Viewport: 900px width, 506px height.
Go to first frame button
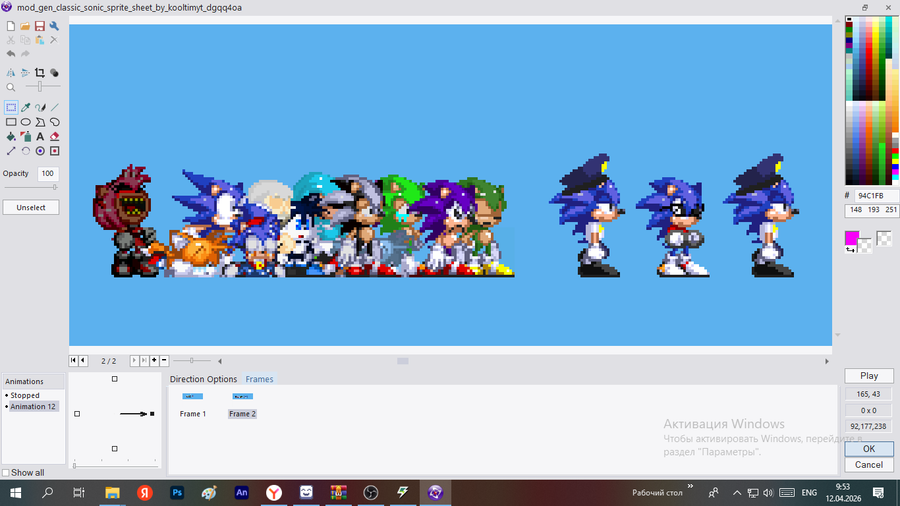(73, 360)
